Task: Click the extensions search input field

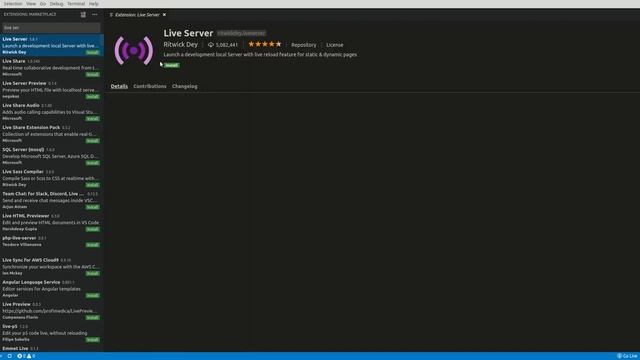Action: click(51, 27)
